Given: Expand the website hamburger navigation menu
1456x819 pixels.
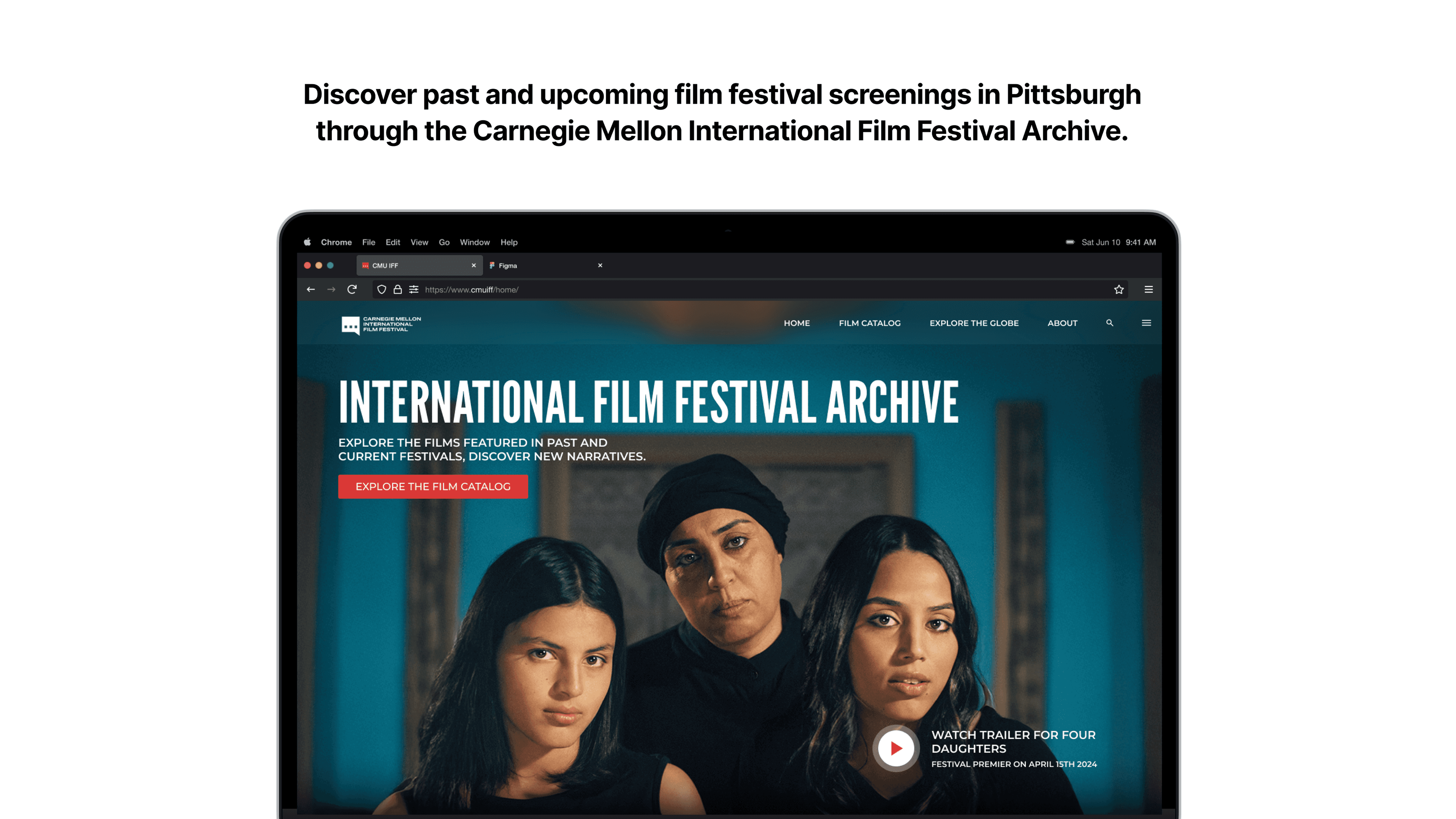Looking at the screenshot, I should 1146,323.
